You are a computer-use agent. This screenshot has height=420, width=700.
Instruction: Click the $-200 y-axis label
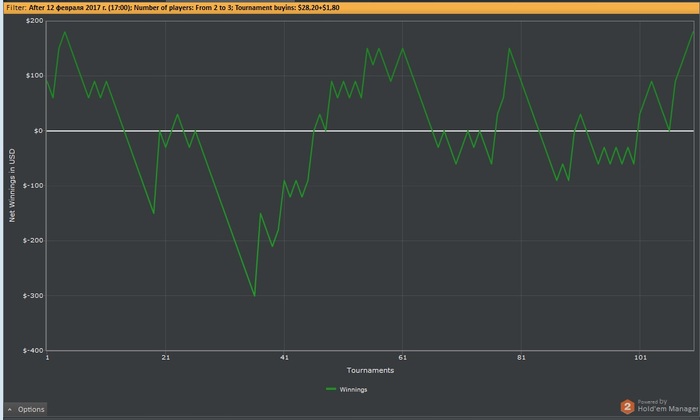(x=33, y=240)
